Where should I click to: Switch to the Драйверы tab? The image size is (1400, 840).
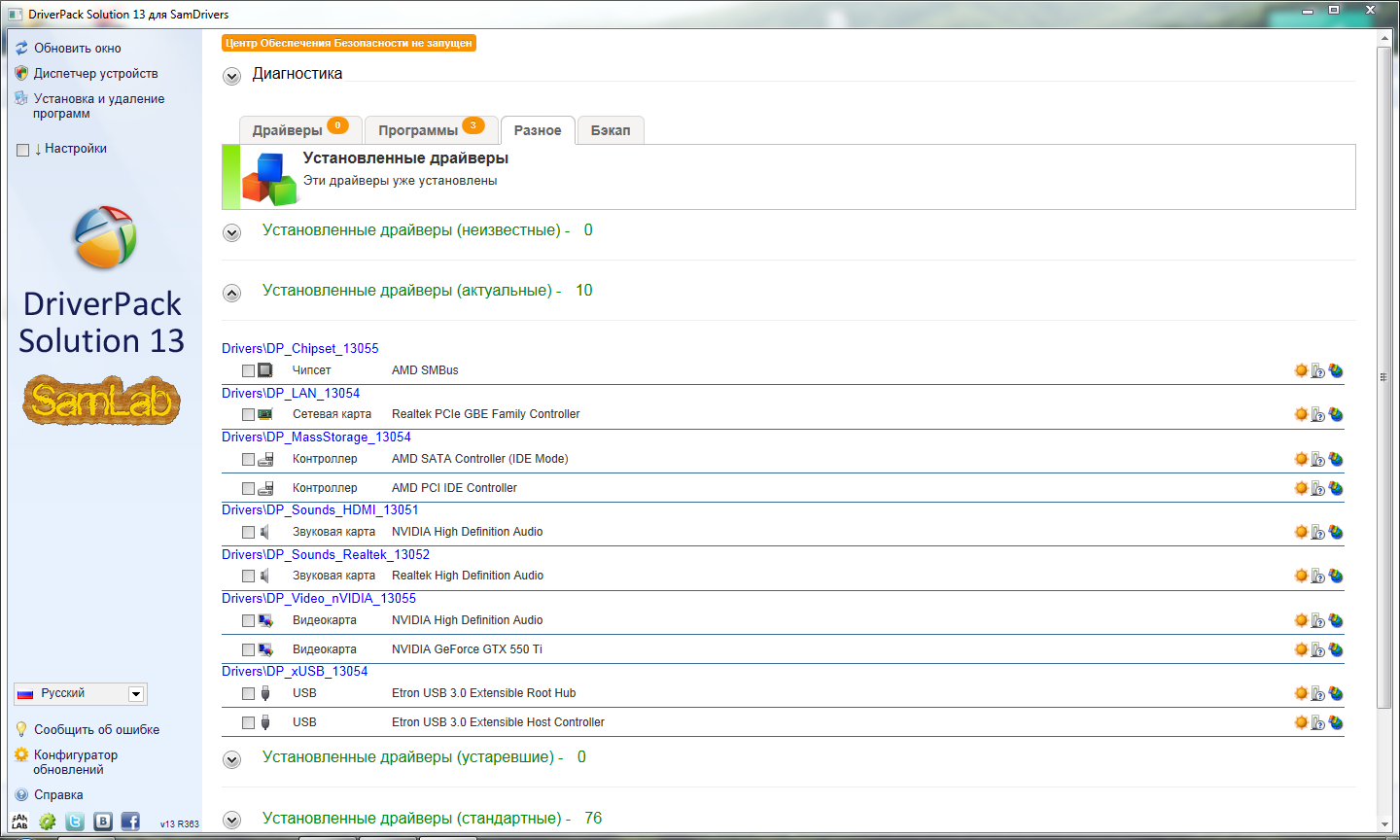pyautogui.click(x=288, y=130)
